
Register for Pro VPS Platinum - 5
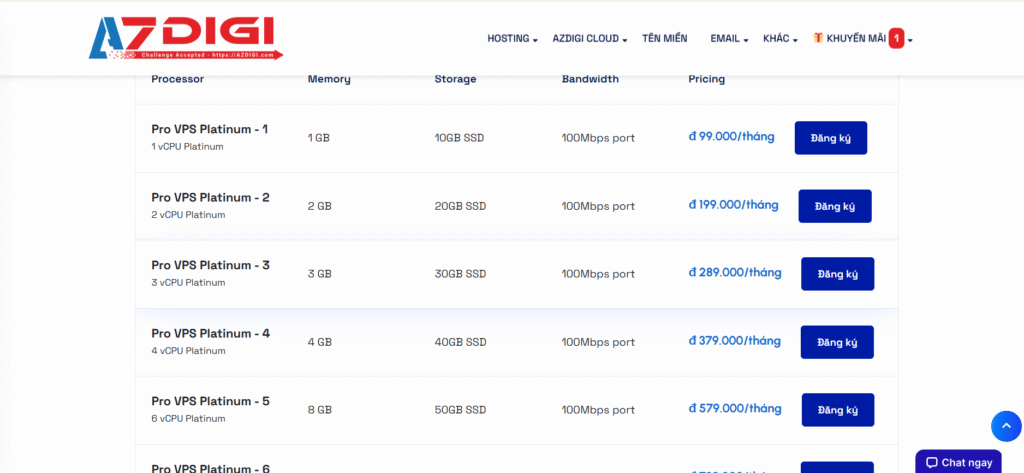pos(837,410)
